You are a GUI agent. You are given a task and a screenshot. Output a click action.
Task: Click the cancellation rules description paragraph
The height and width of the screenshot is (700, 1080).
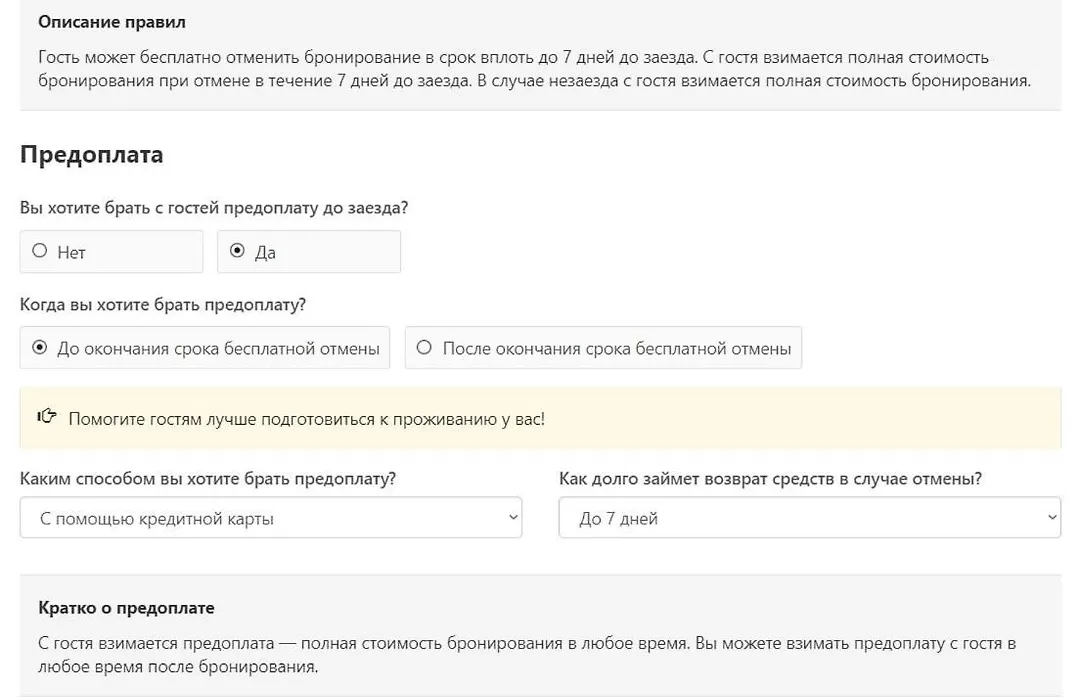coord(534,69)
